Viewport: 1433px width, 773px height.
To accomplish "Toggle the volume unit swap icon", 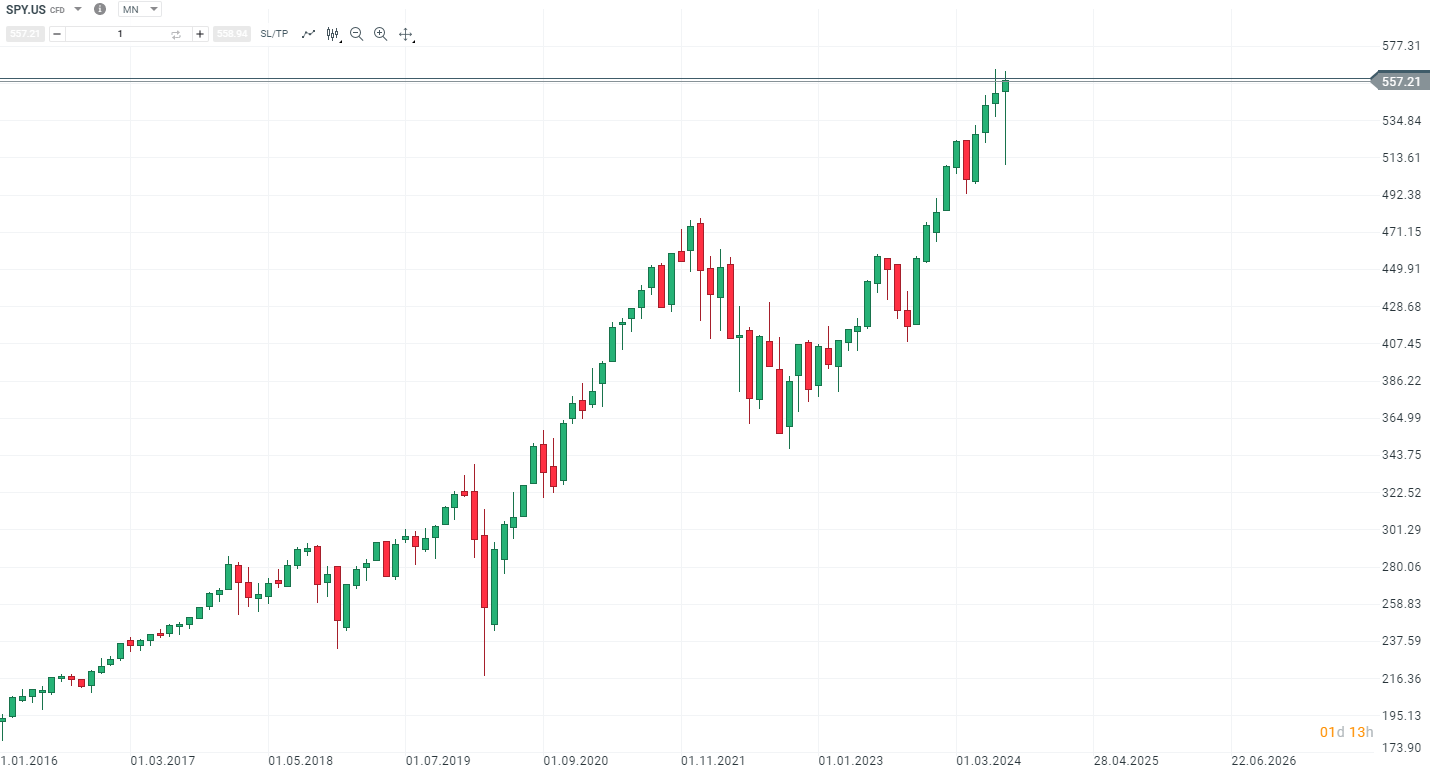I will click(x=176, y=34).
